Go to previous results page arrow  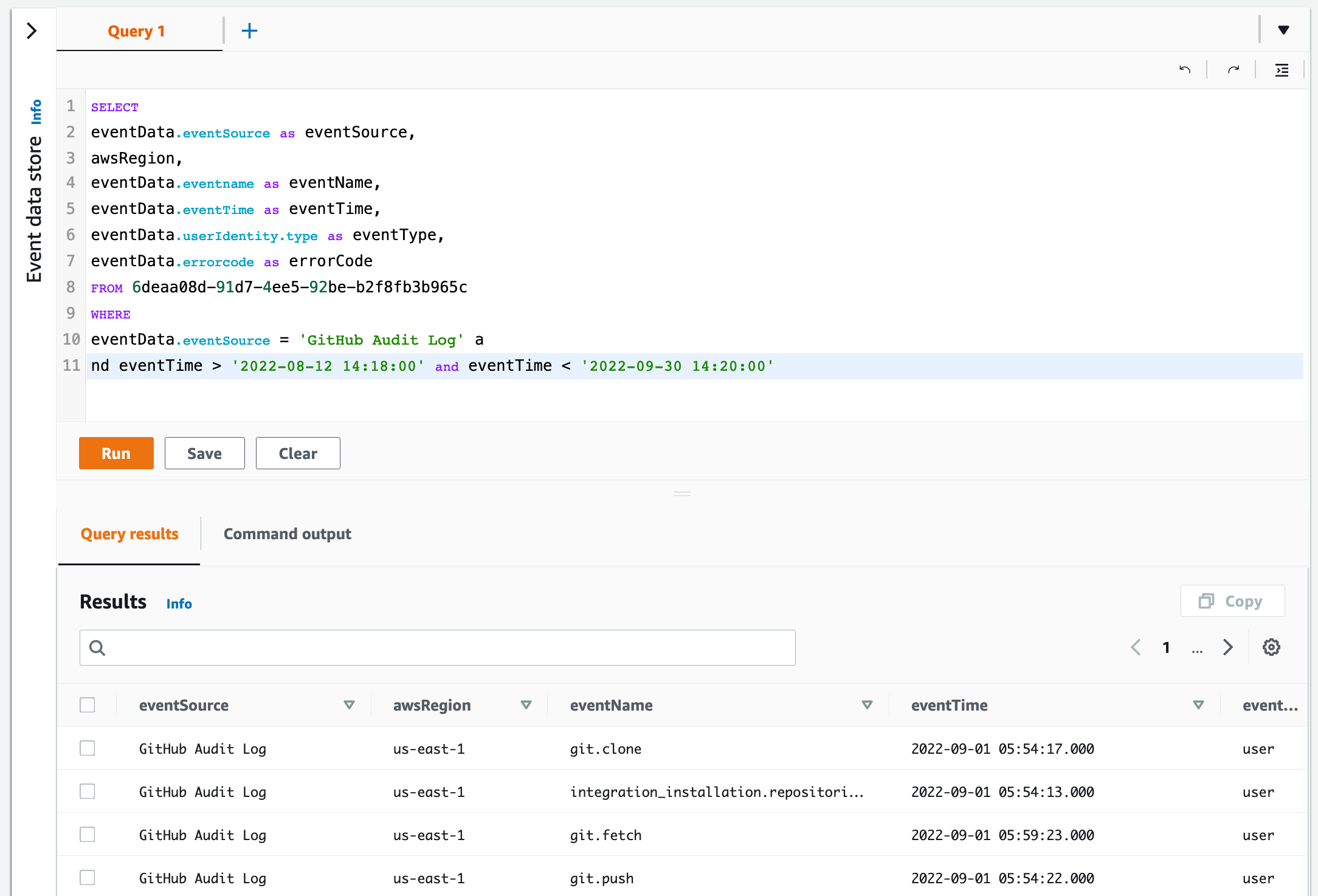click(x=1136, y=647)
